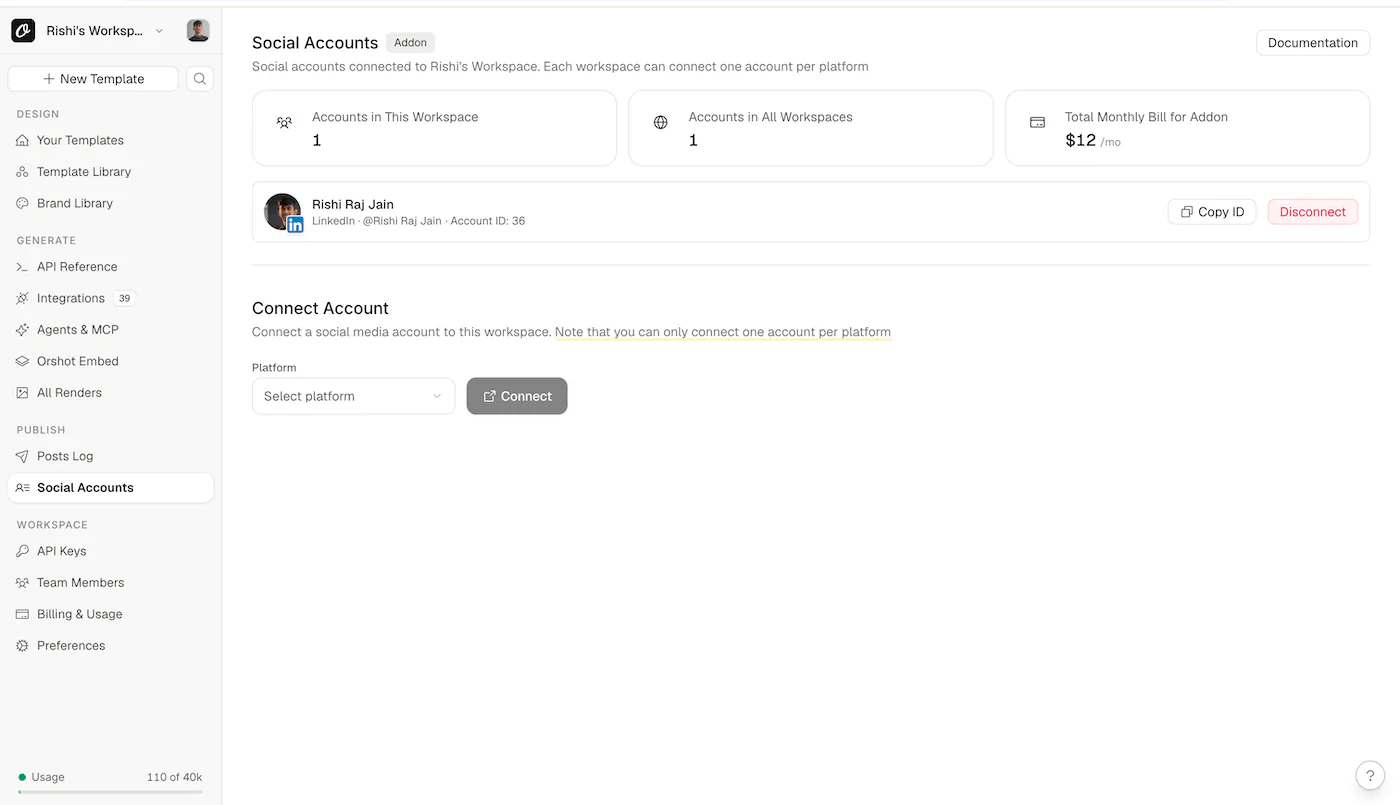This screenshot has height=805, width=1400.
Task: Click the one account per platform note
Action: pyautogui.click(x=723, y=332)
